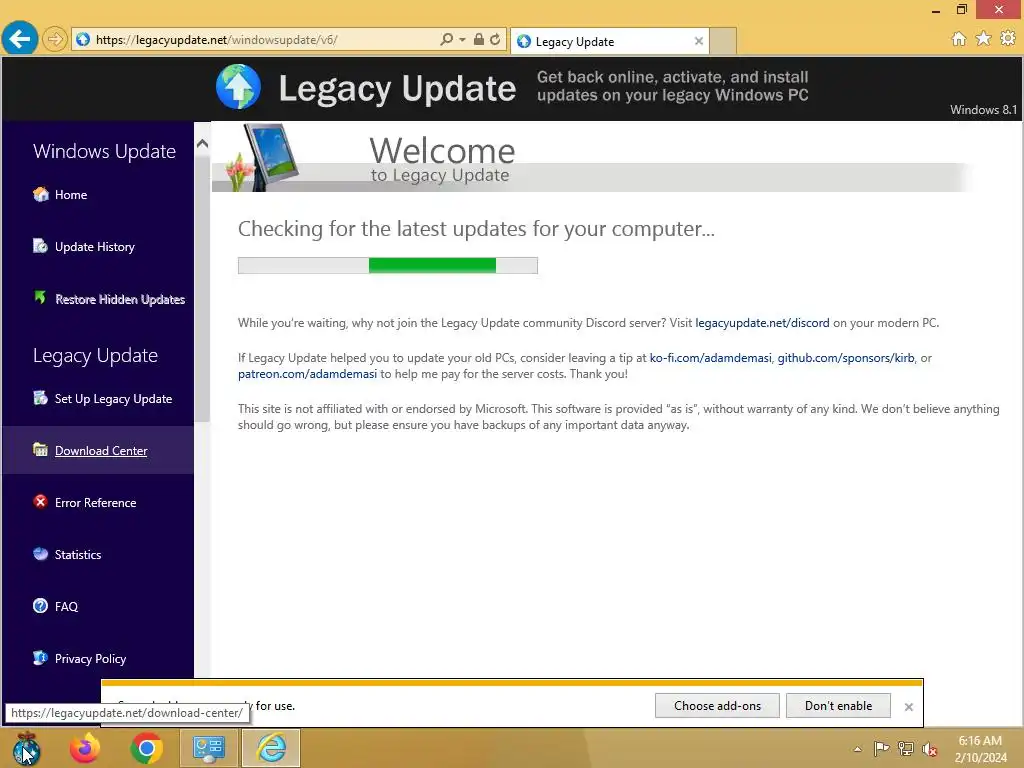The height and width of the screenshot is (768, 1024).
Task: Open the Control Panel taskbar icon
Action: (208, 748)
